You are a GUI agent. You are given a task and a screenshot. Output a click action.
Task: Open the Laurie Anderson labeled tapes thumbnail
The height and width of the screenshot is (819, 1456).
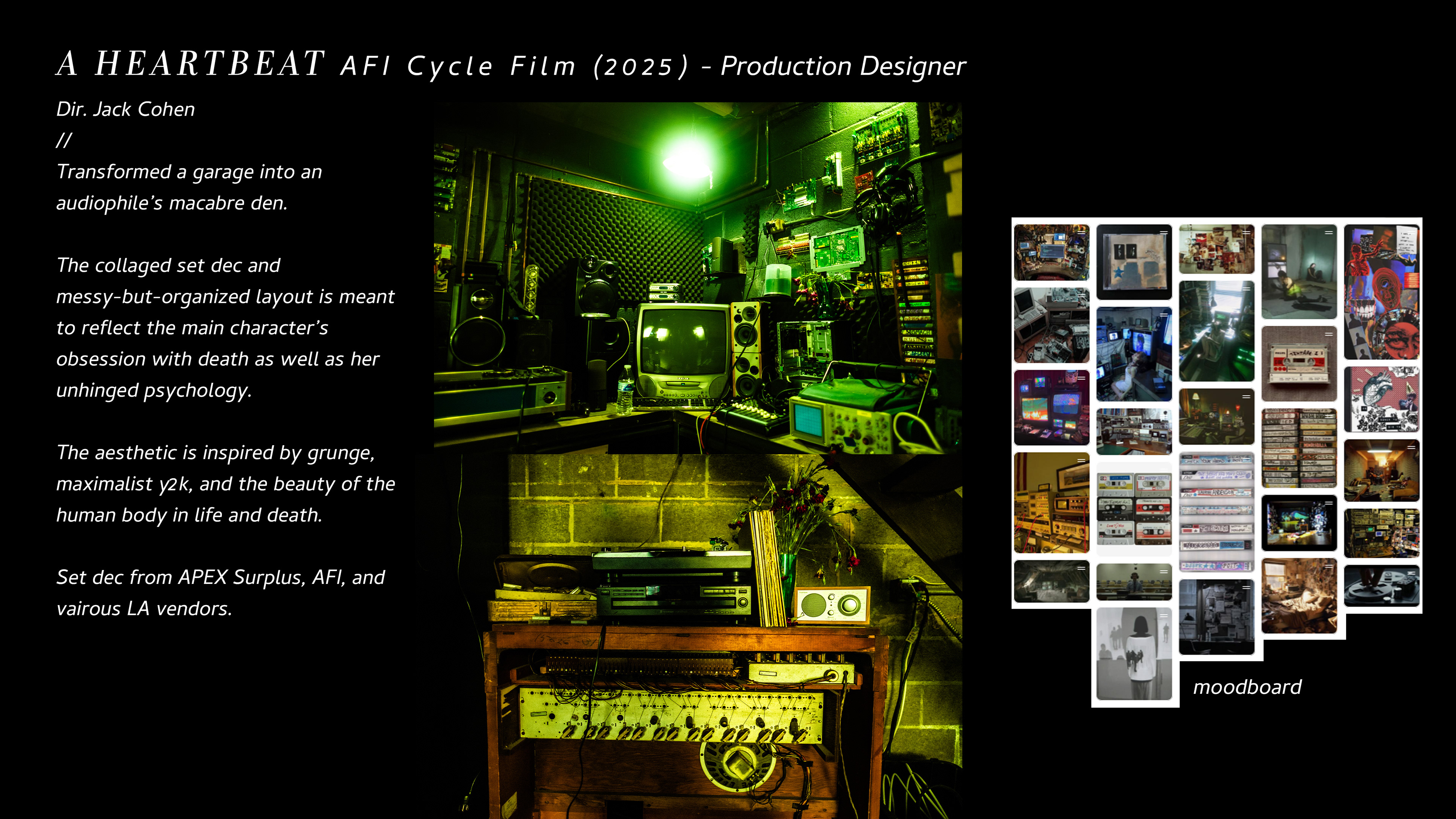pos(1216,512)
